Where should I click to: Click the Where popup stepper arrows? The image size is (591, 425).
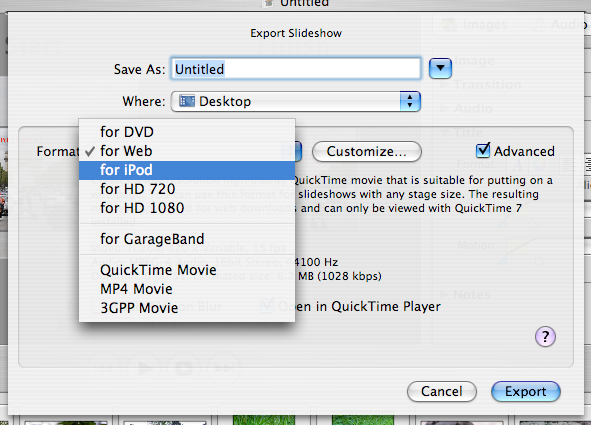pyautogui.click(x=410, y=101)
